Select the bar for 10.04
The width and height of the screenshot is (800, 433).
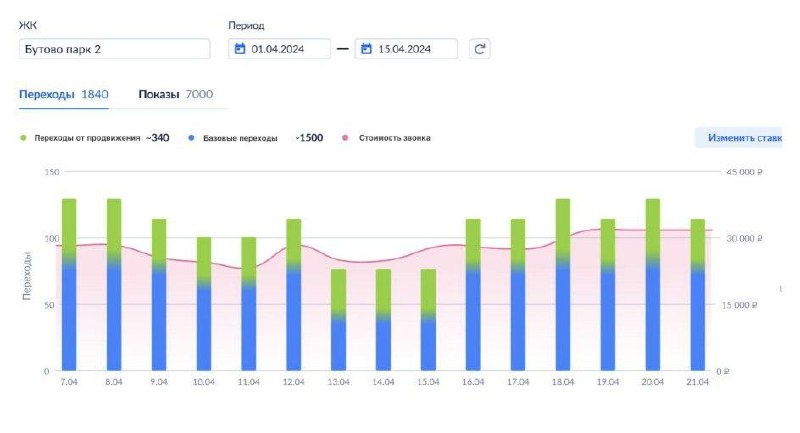point(204,304)
